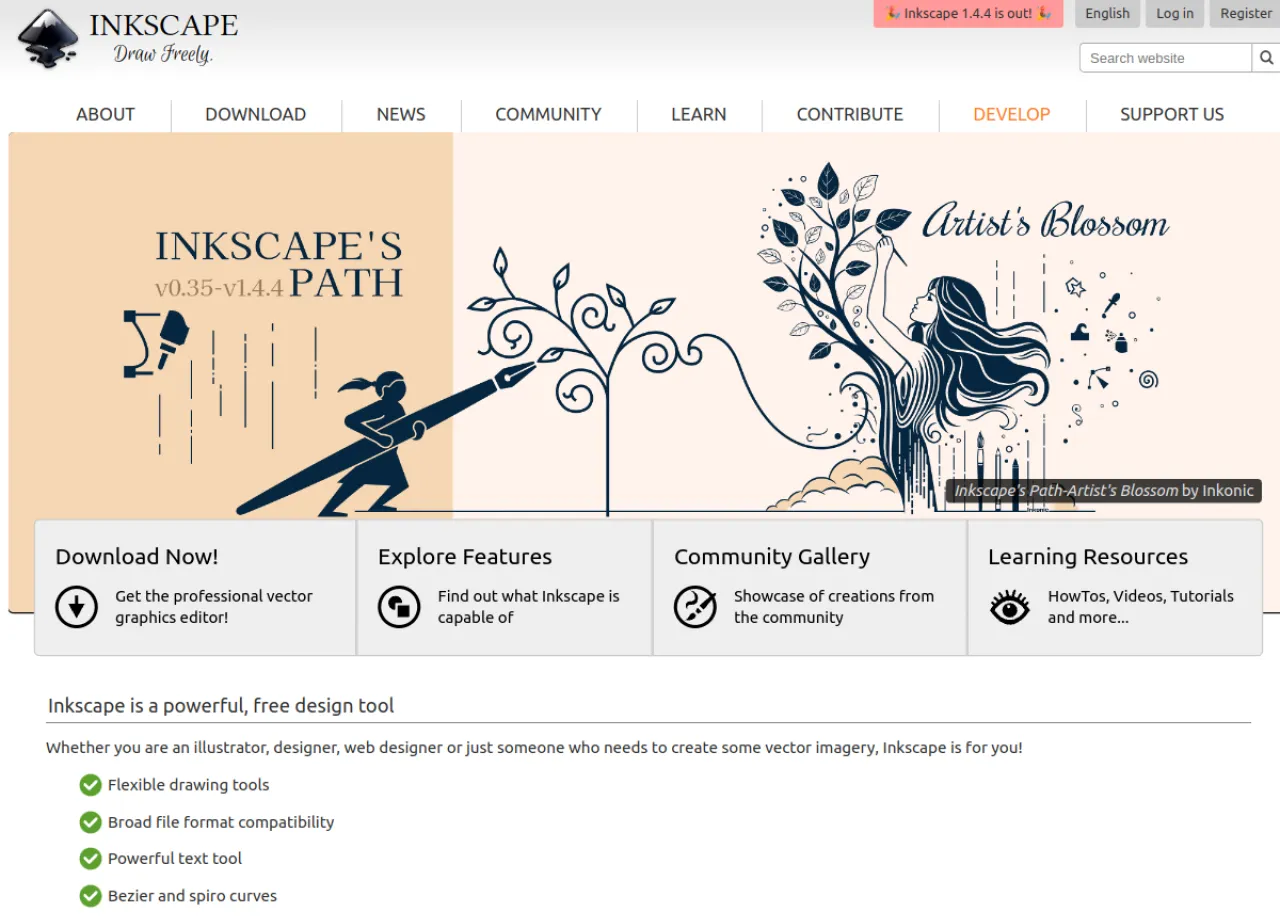Click the Download Now arrow icon

[76, 607]
